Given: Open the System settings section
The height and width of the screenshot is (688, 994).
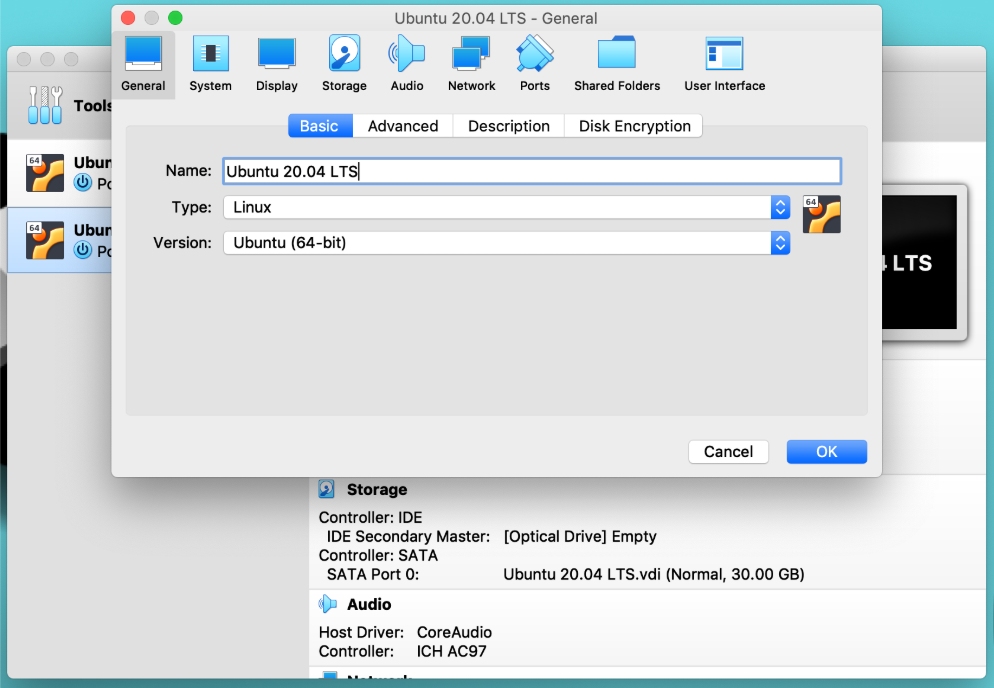Looking at the screenshot, I should tap(210, 64).
